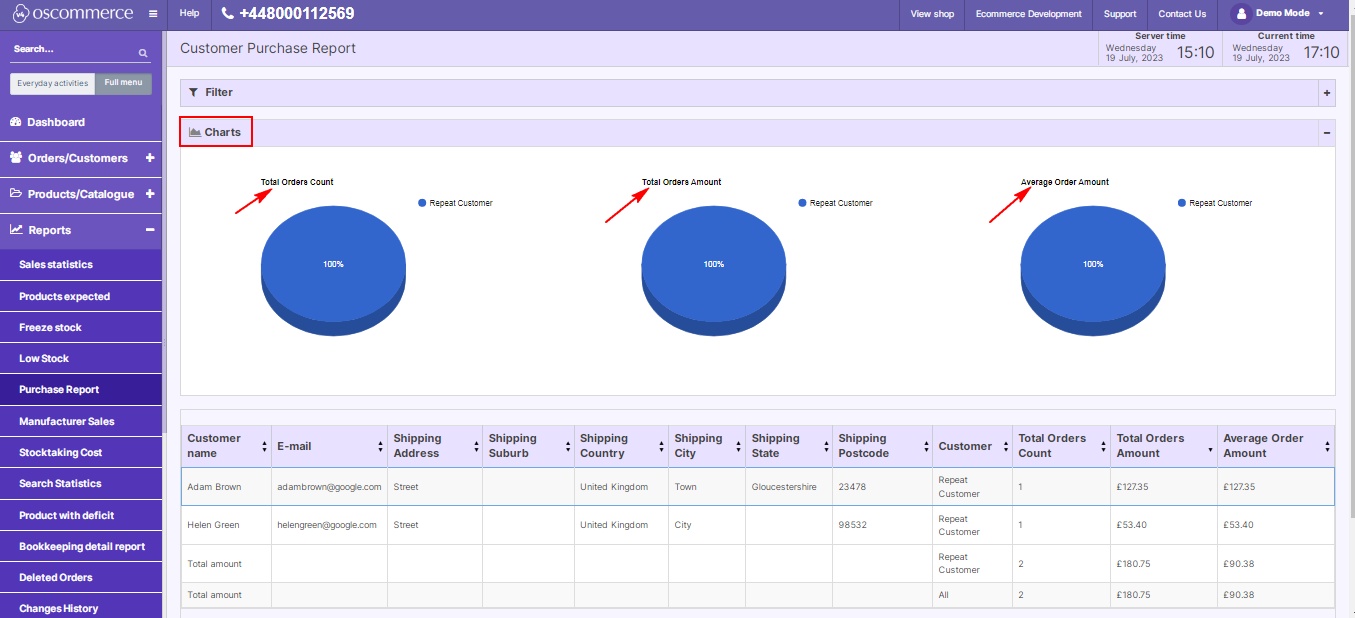Sort by Shipping Postcode column

coord(882,446)
